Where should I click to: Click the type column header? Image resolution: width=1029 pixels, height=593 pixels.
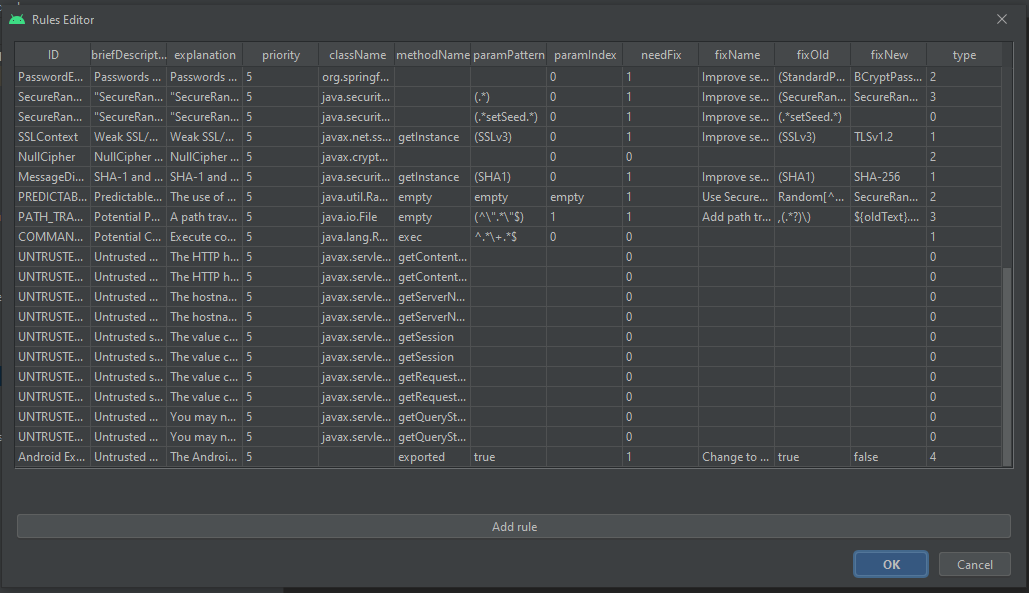pos(964,55)
